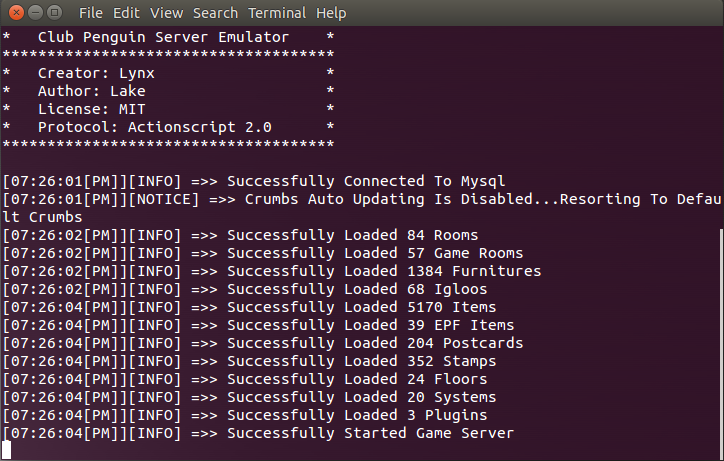Click the 'Successfully Connected To Mysql' log line
The height and width of the screenshot is (461, 724).
click(253, 181)
